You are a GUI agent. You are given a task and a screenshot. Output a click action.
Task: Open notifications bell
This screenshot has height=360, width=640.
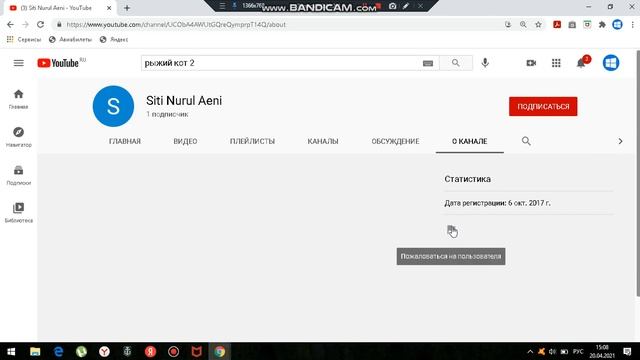(581, 63)
